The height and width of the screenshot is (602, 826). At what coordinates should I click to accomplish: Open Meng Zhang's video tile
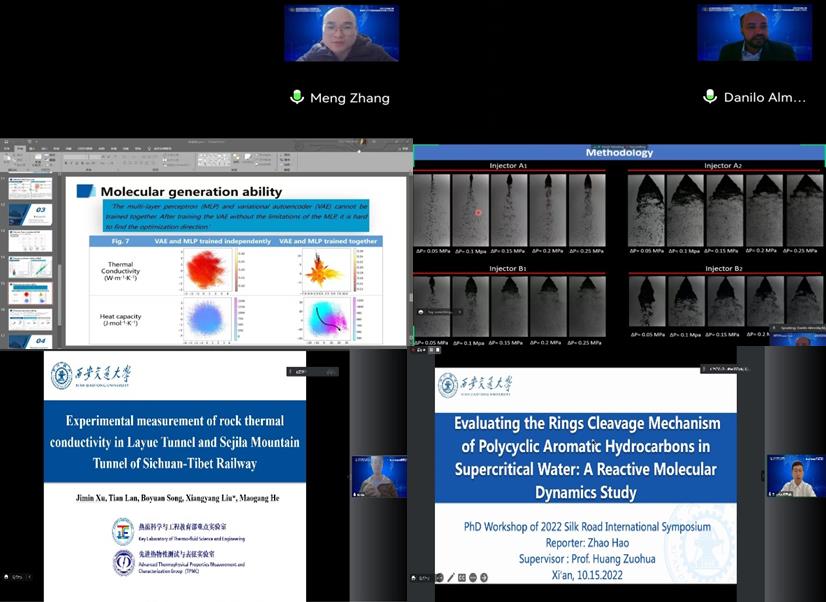tap(341, 34)
